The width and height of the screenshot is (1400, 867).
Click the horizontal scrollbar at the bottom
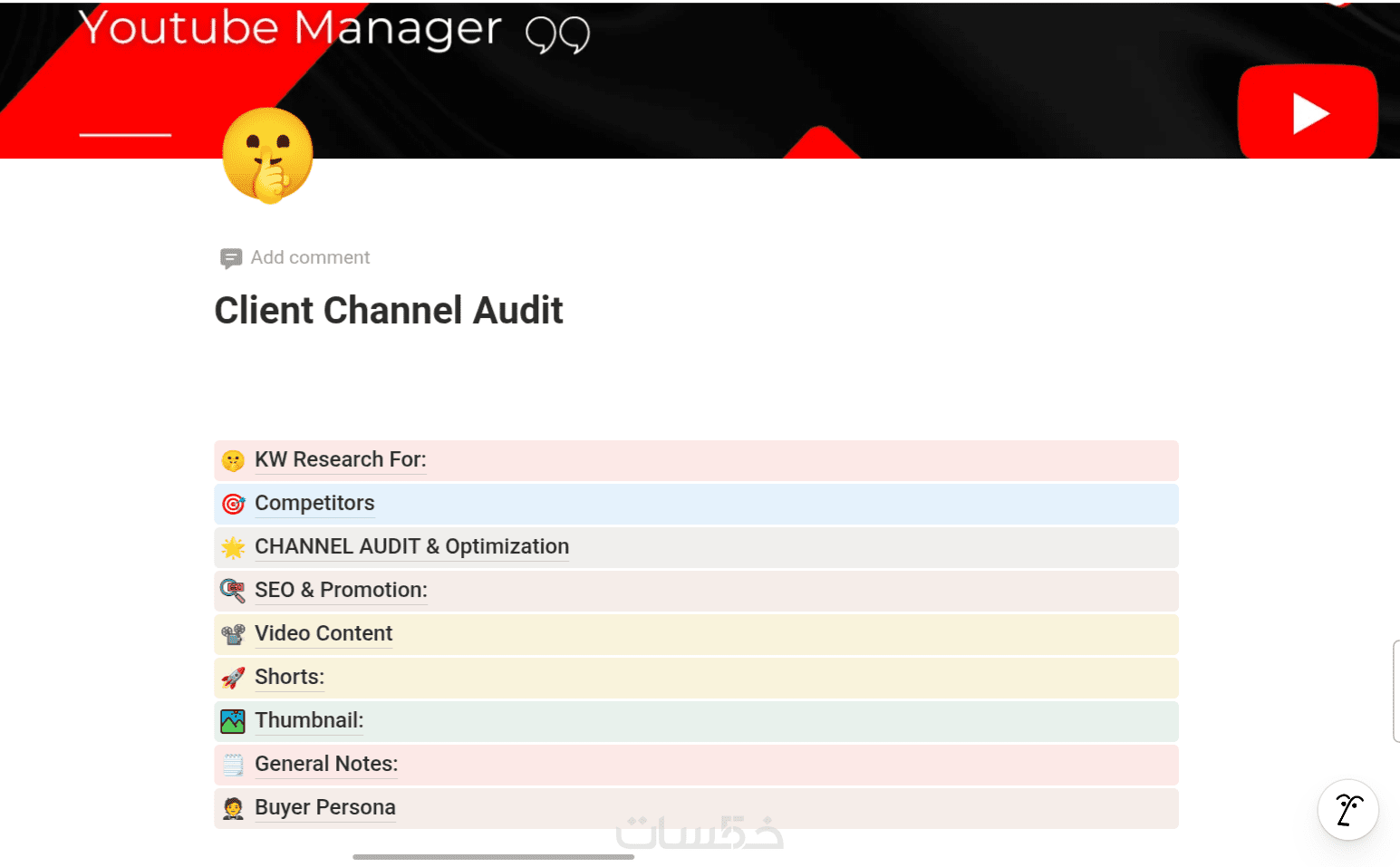[494, 857]
